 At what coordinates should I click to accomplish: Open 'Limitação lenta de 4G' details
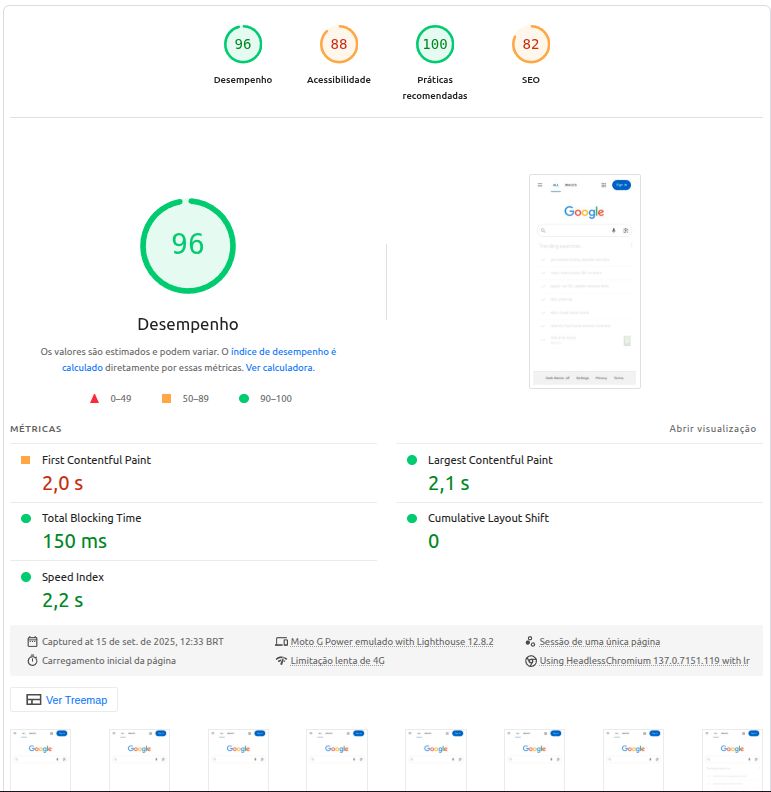point(338,661)
